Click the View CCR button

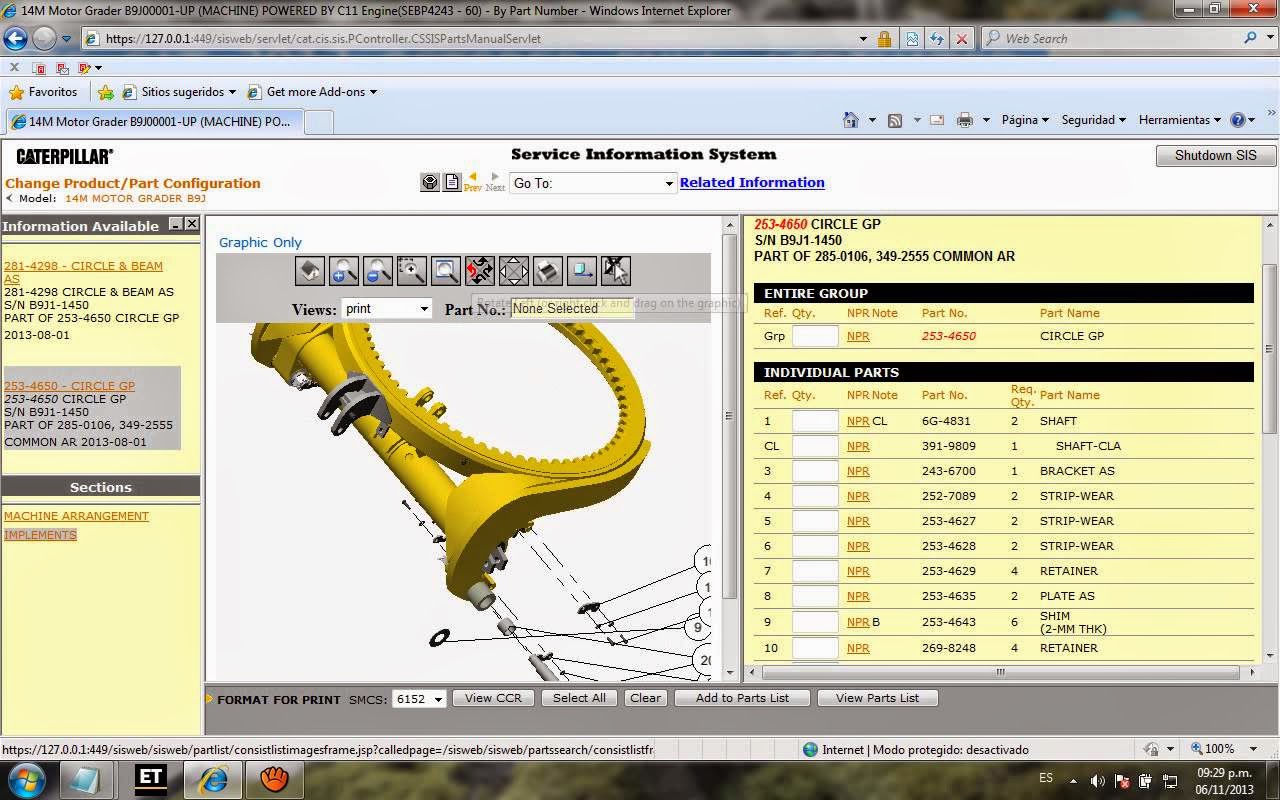[493, 698]
